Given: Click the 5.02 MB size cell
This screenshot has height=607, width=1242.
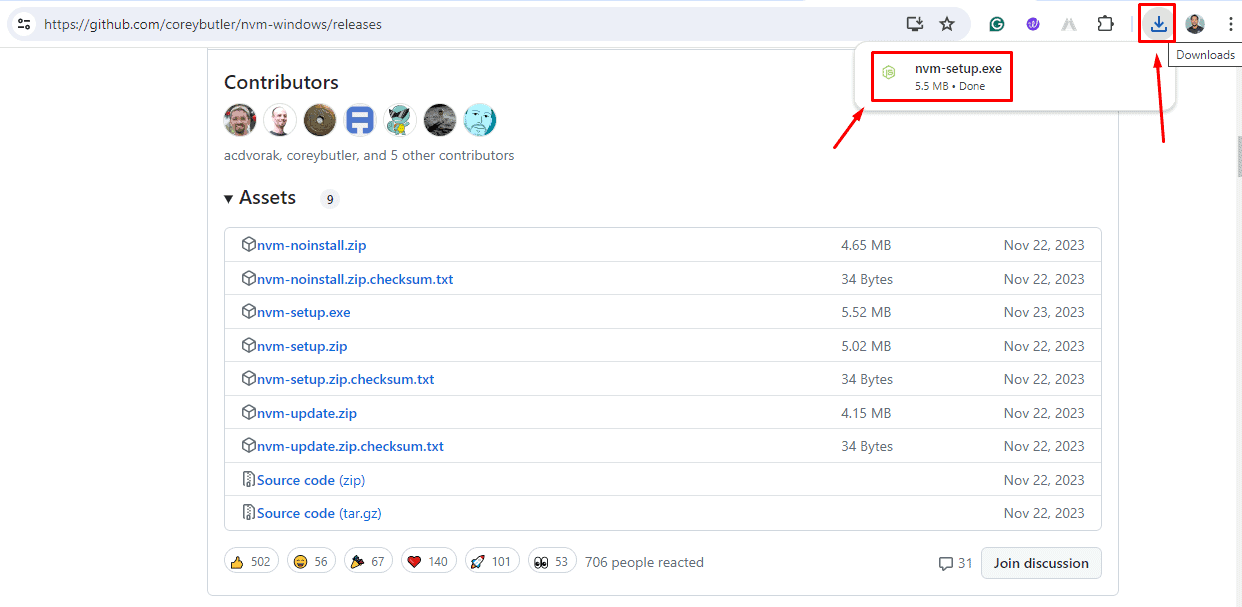Looking at the screenshot, I should tap(866, 346).
